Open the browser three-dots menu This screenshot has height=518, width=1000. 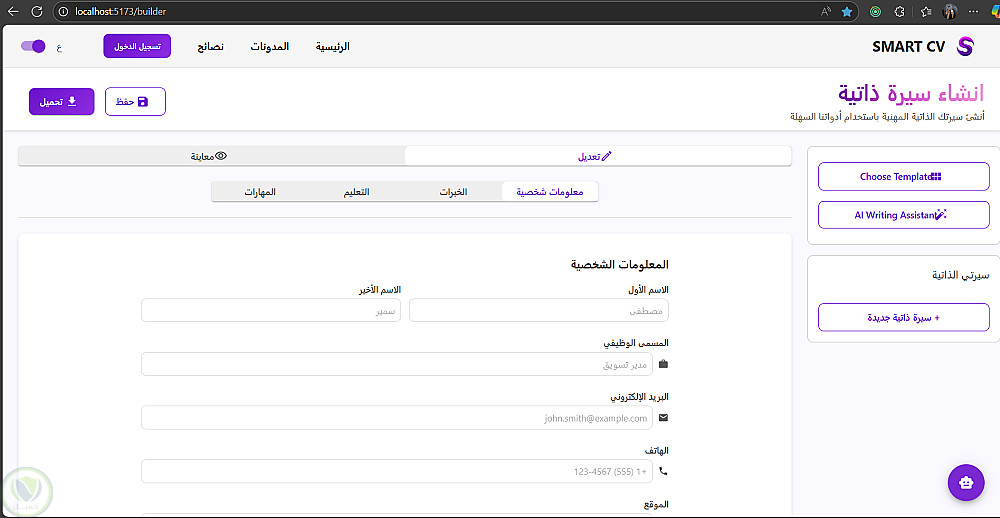tap(973, 11)
